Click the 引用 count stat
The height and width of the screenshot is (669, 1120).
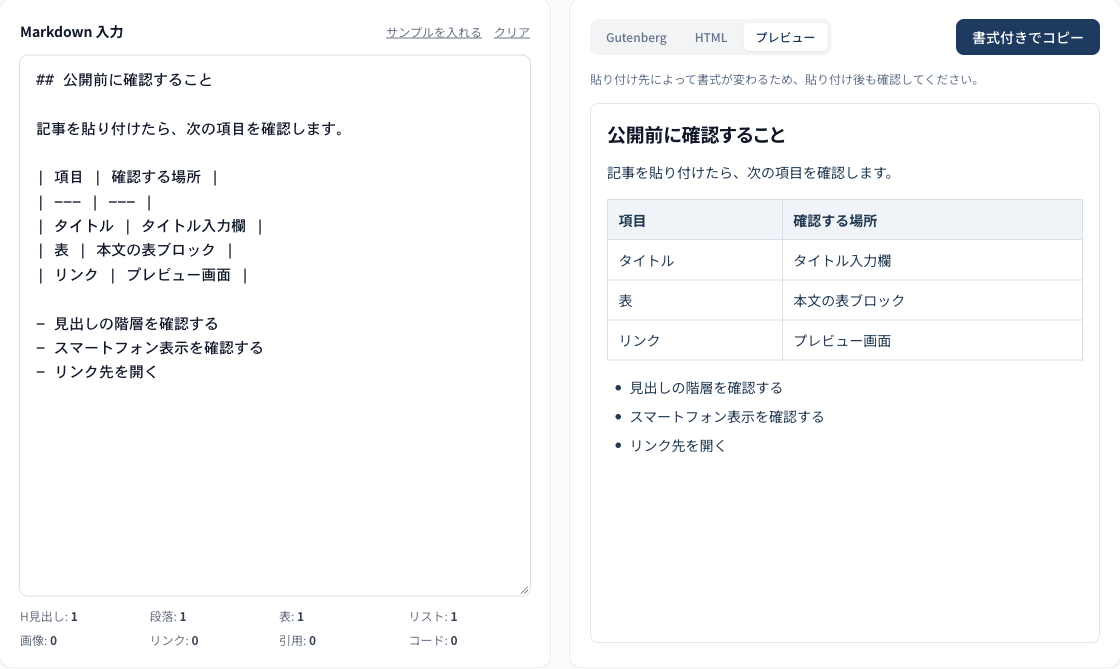[297, 640]
